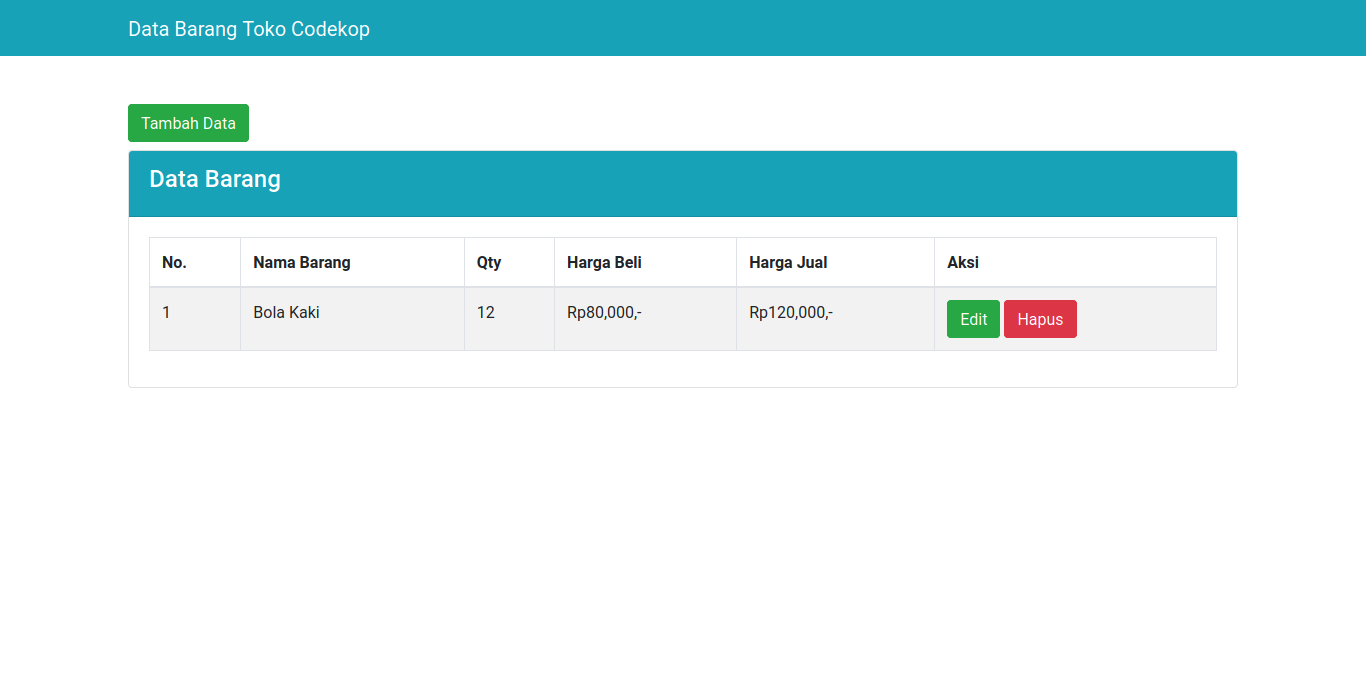Click the Nama Barang column header
1366x694 pixels.
[x=302, y=262]
